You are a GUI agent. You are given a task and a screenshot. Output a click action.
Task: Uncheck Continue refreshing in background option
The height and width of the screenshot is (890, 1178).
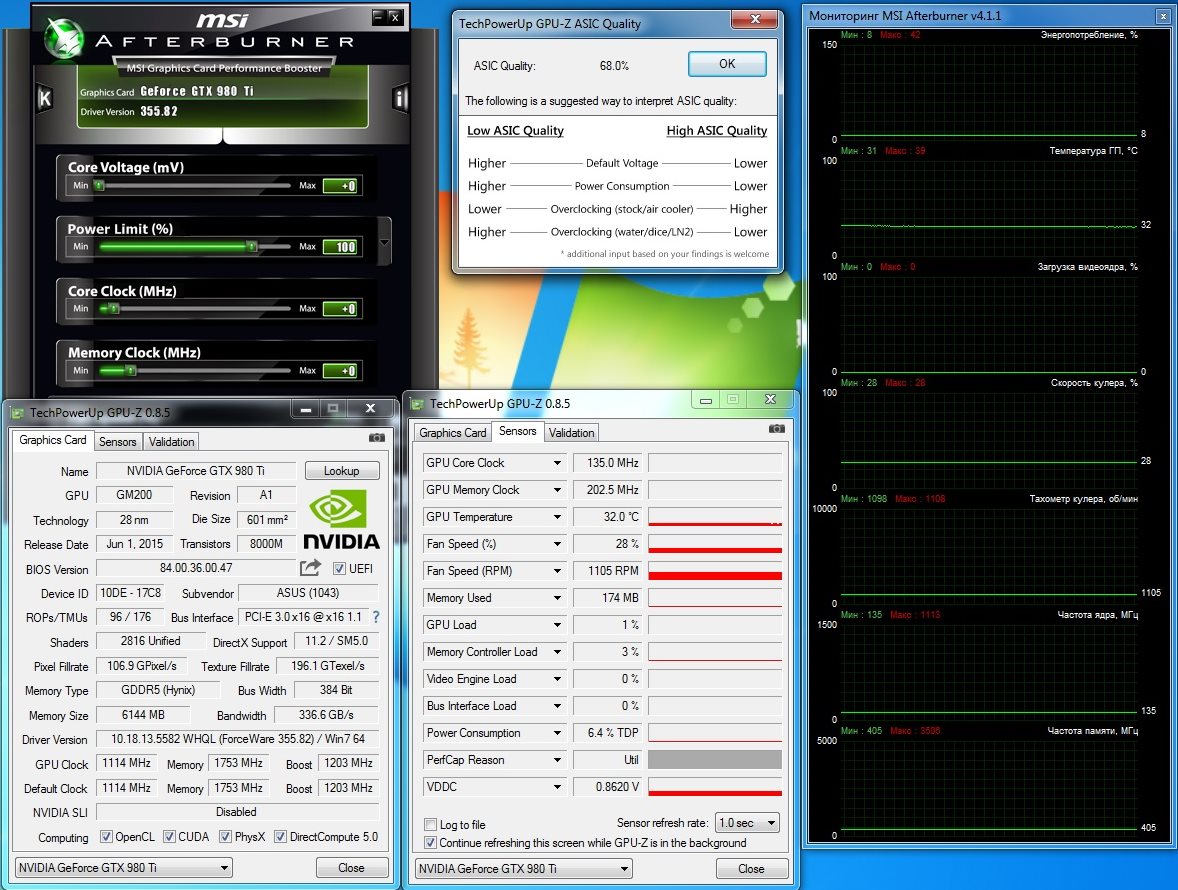tap(431, 843)
